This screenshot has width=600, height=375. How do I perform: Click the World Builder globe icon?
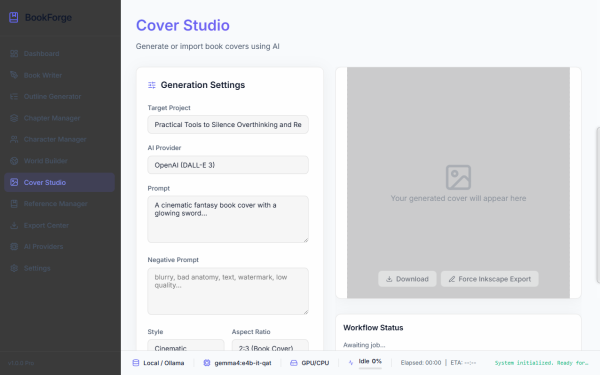[14, 161]
